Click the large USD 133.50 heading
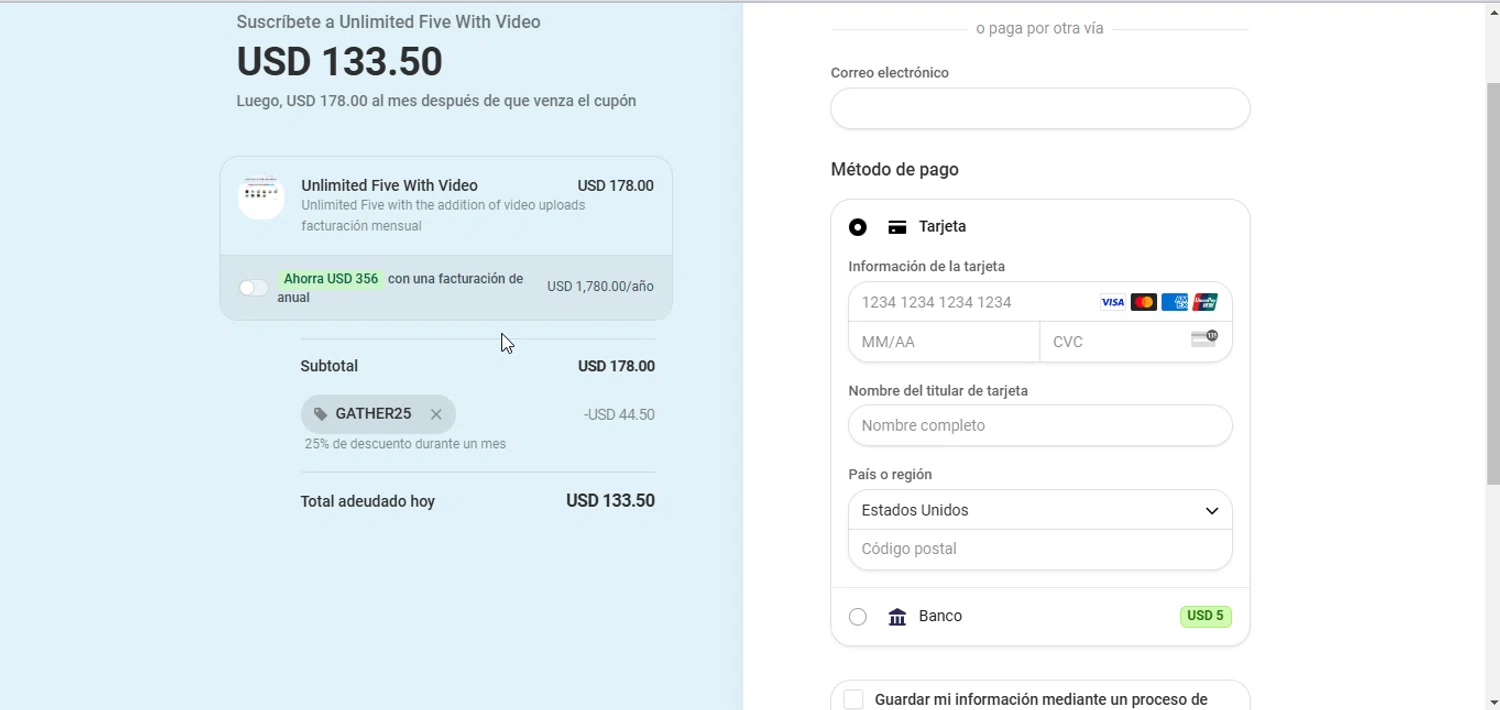1500x710 pixels. [340, 62]
